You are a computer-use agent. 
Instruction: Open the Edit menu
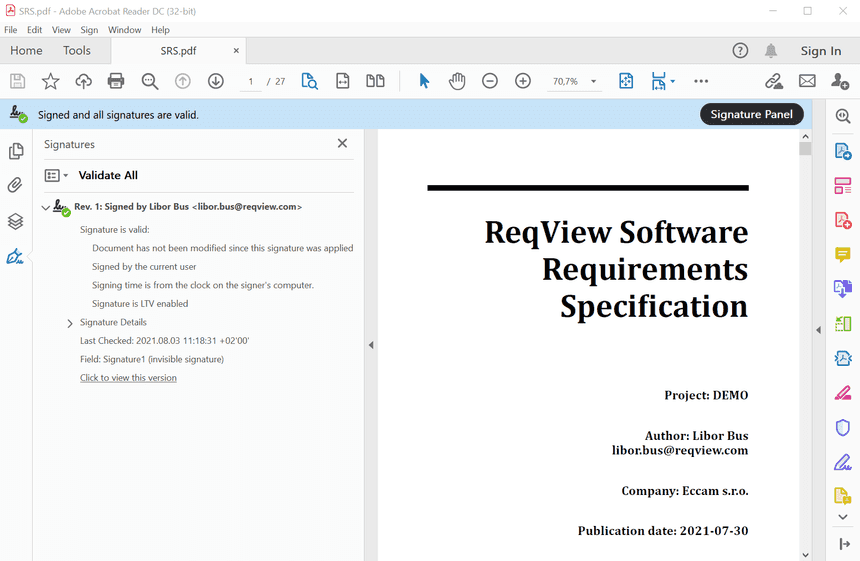(x=35, y=30)
